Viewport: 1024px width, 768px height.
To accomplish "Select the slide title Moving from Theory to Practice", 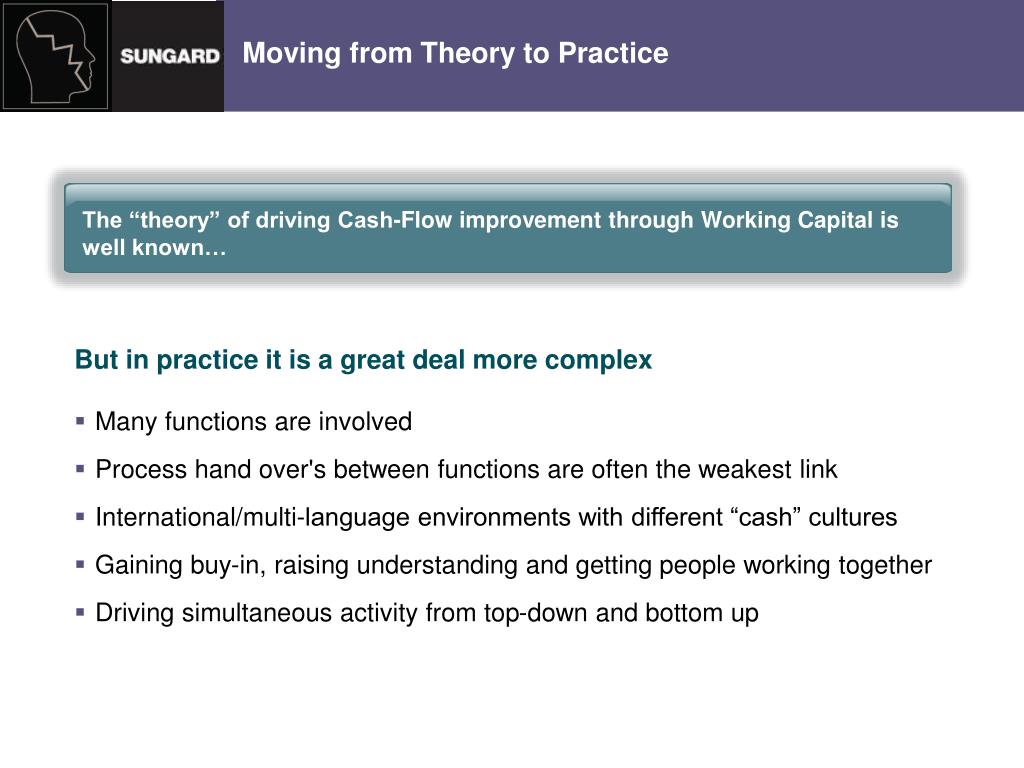I will pyautogui.click(x=455, y=53).
